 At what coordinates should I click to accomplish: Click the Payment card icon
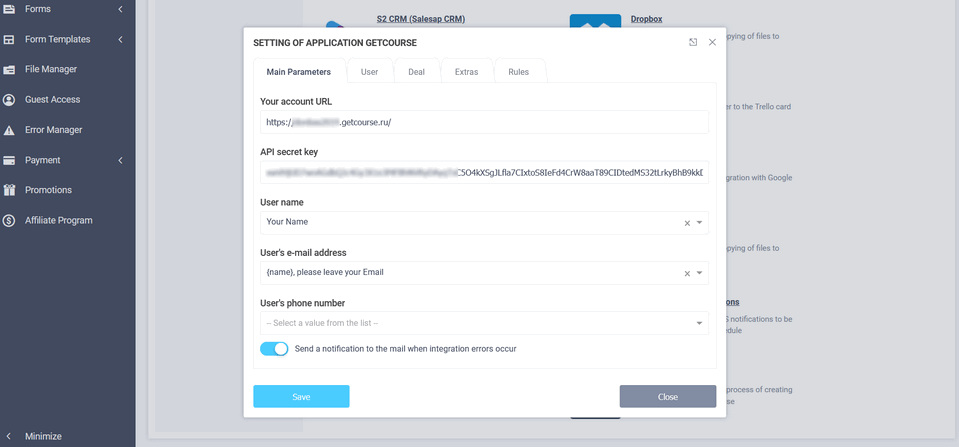(x=9, y=160)
